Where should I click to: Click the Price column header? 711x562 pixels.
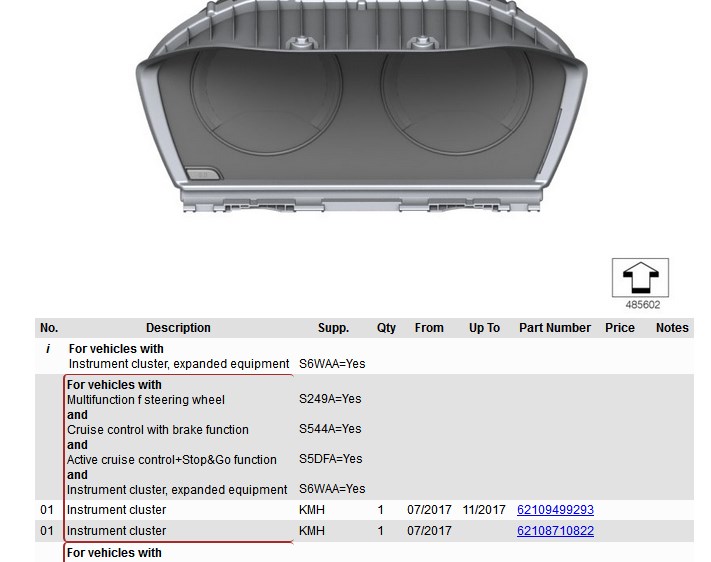tap(619, 328)
